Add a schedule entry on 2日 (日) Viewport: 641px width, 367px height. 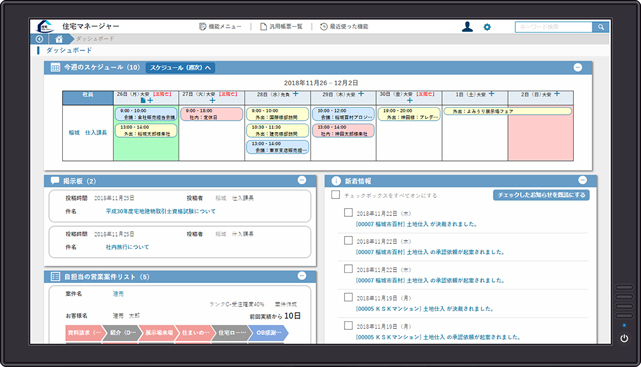[557, 94]
